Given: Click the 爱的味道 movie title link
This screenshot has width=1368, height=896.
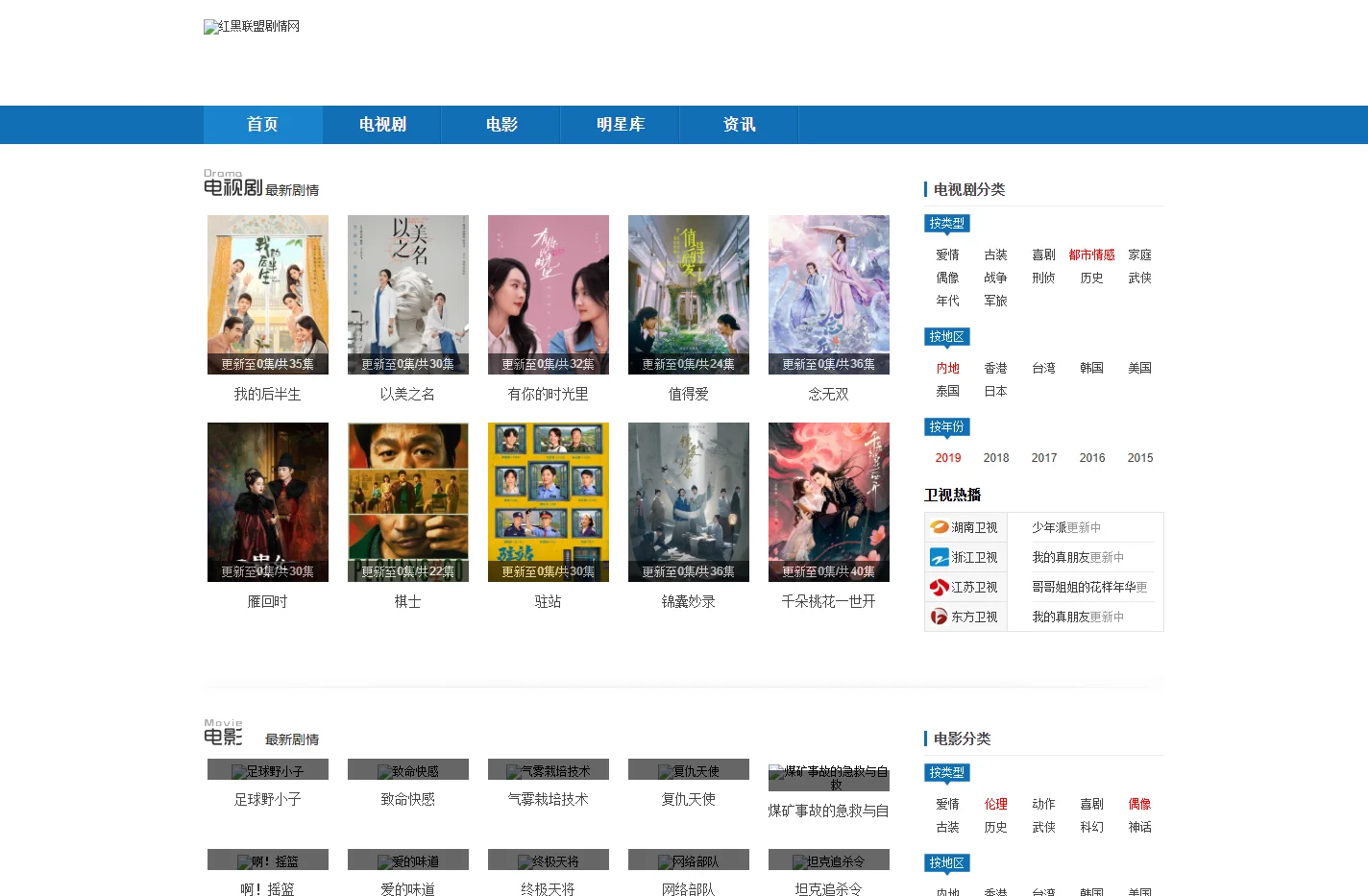Looking at the screenshot, I should 408,889.
